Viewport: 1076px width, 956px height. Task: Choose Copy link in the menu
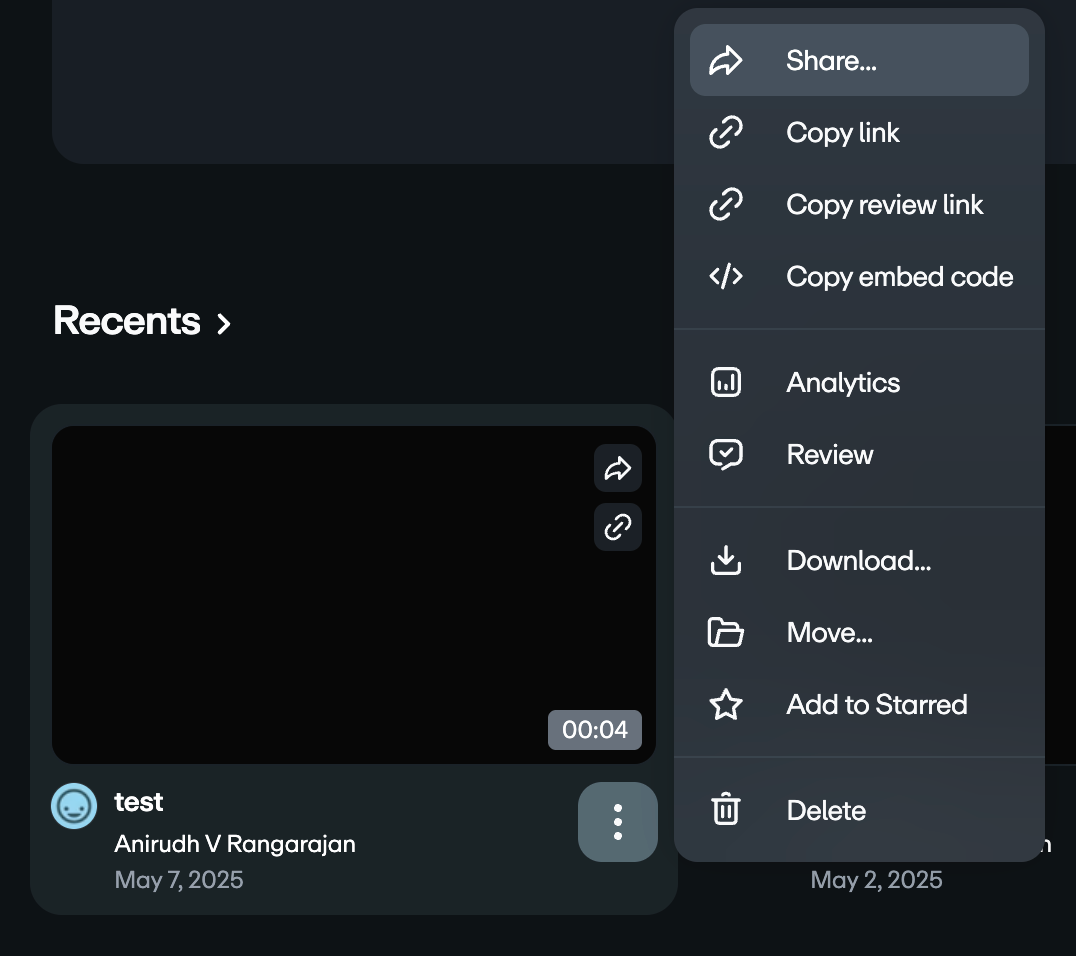pos(843,133)
